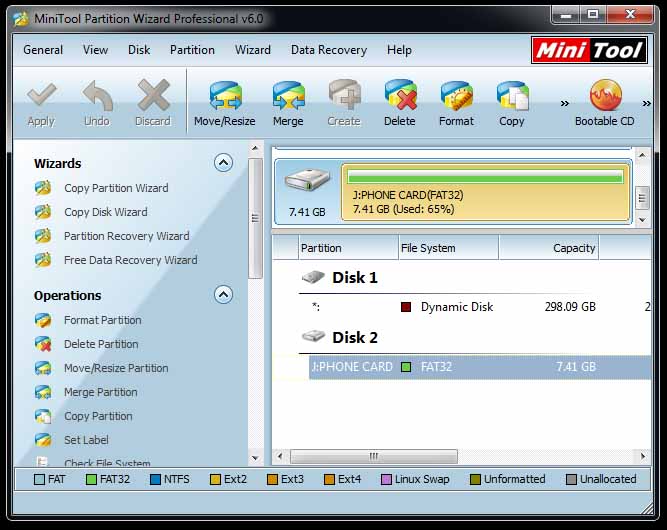Click the Linux Swap purple legend swatch
The height and width of the screenshot is (530, 667).
click(386, 479)
